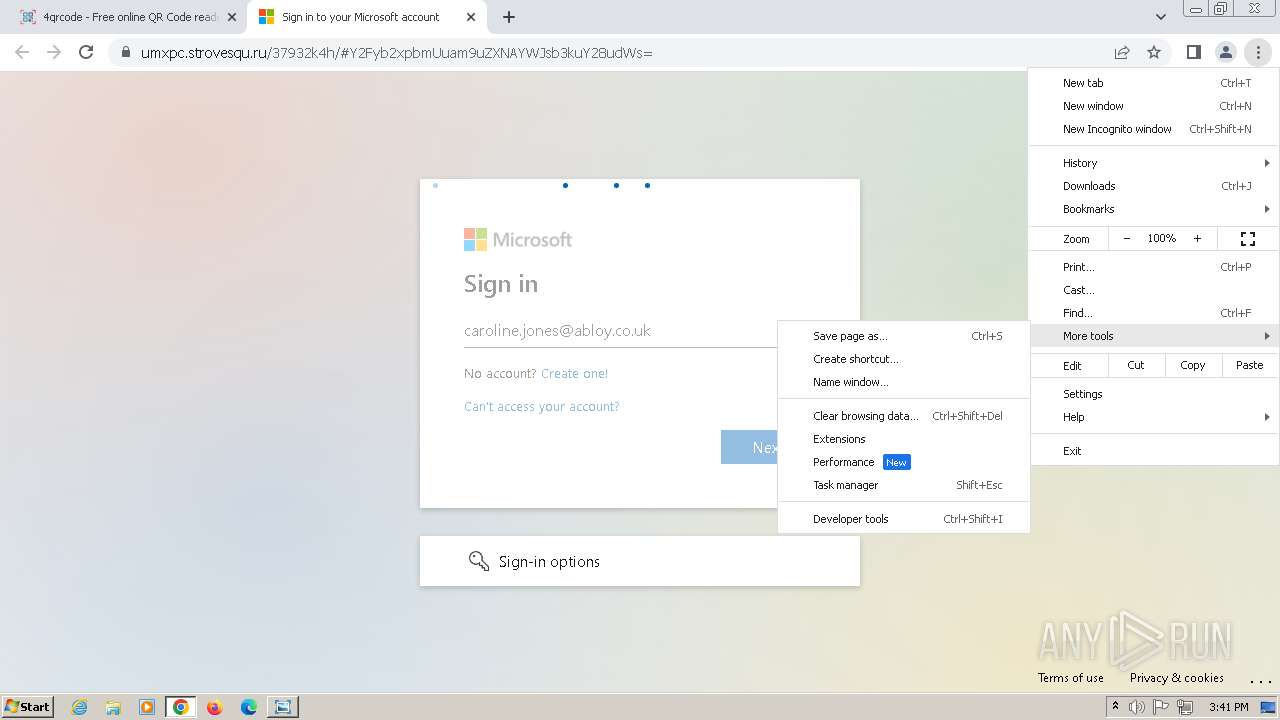Increase zoom with the plus button
Image resolution: width=1280 pixels, height=720 pixels.
[x=1197, y=239]
